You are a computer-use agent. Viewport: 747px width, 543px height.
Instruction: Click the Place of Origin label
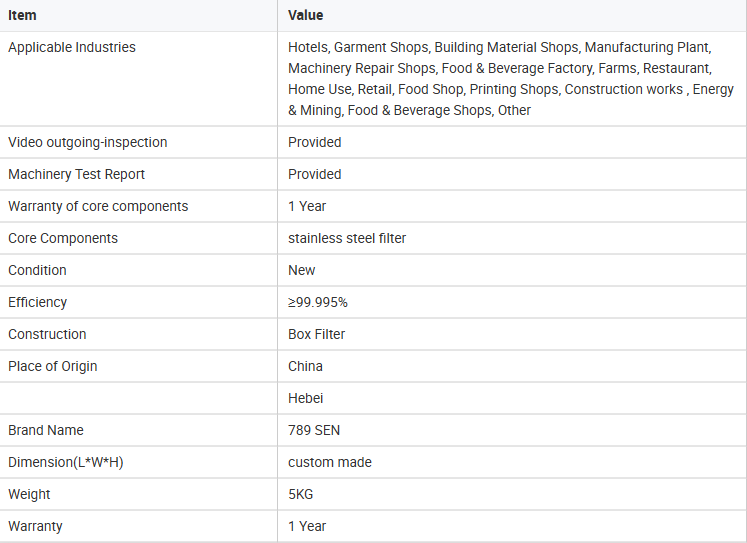click(52, 366)
